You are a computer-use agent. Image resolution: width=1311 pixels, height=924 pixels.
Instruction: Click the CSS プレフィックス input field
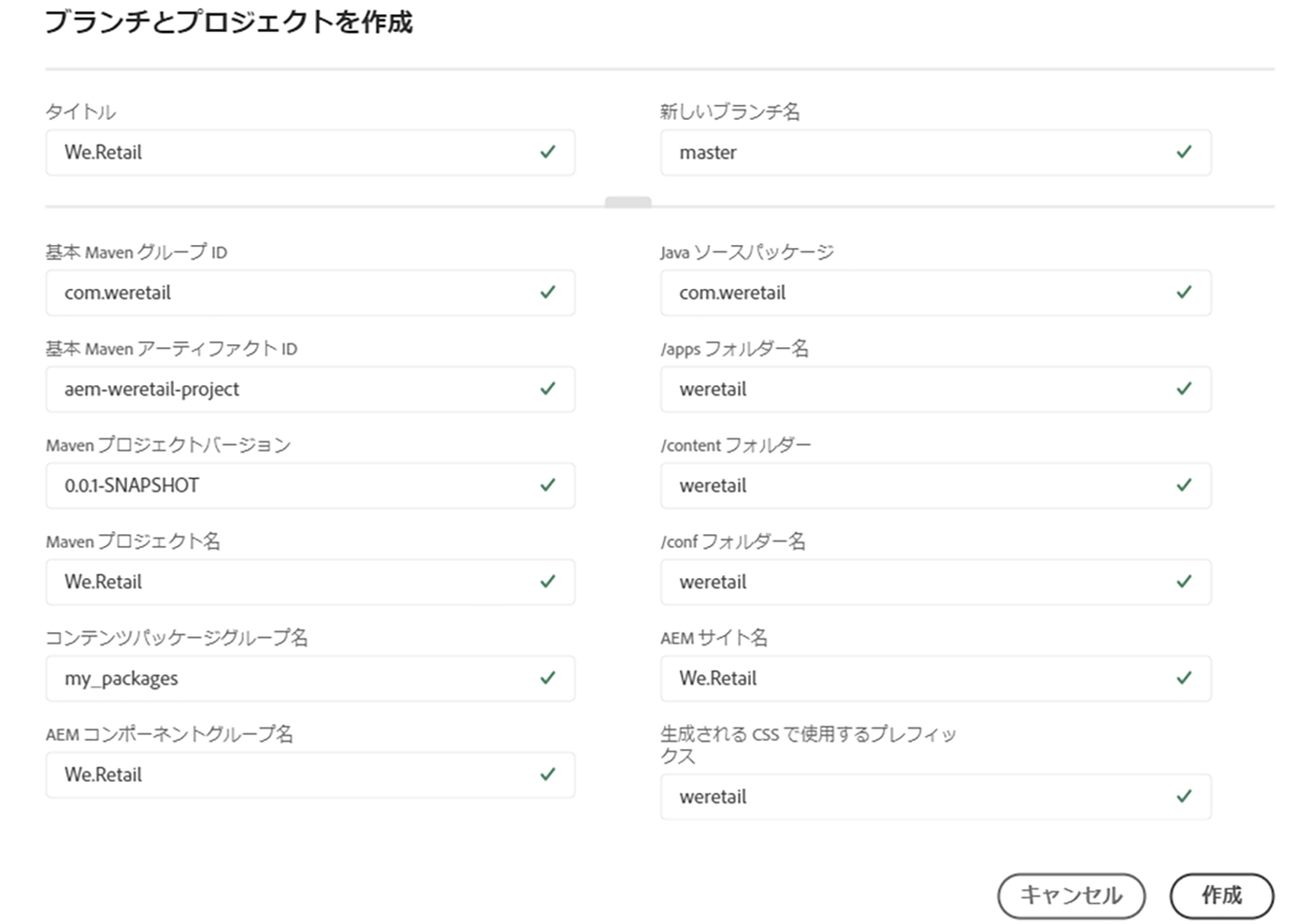click(916, 797)
